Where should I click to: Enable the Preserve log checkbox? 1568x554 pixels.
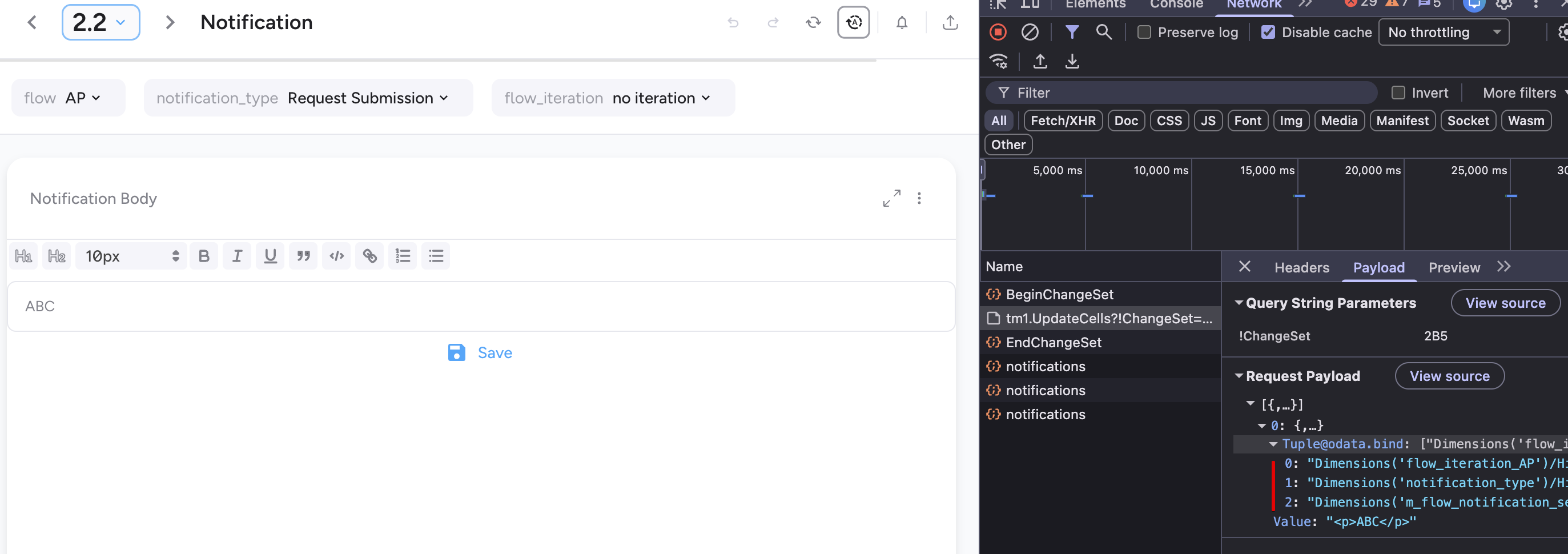click(1144, 32)
